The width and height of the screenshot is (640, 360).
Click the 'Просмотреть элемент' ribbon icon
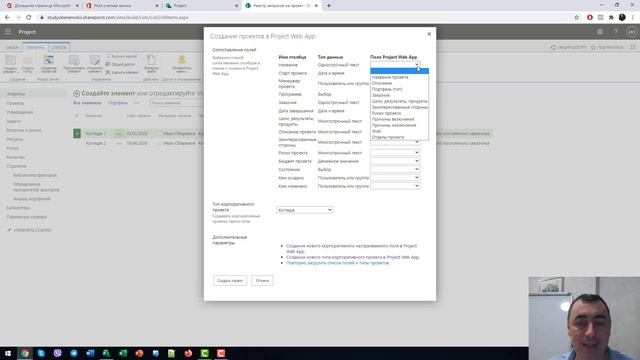(x=74, y=64)
